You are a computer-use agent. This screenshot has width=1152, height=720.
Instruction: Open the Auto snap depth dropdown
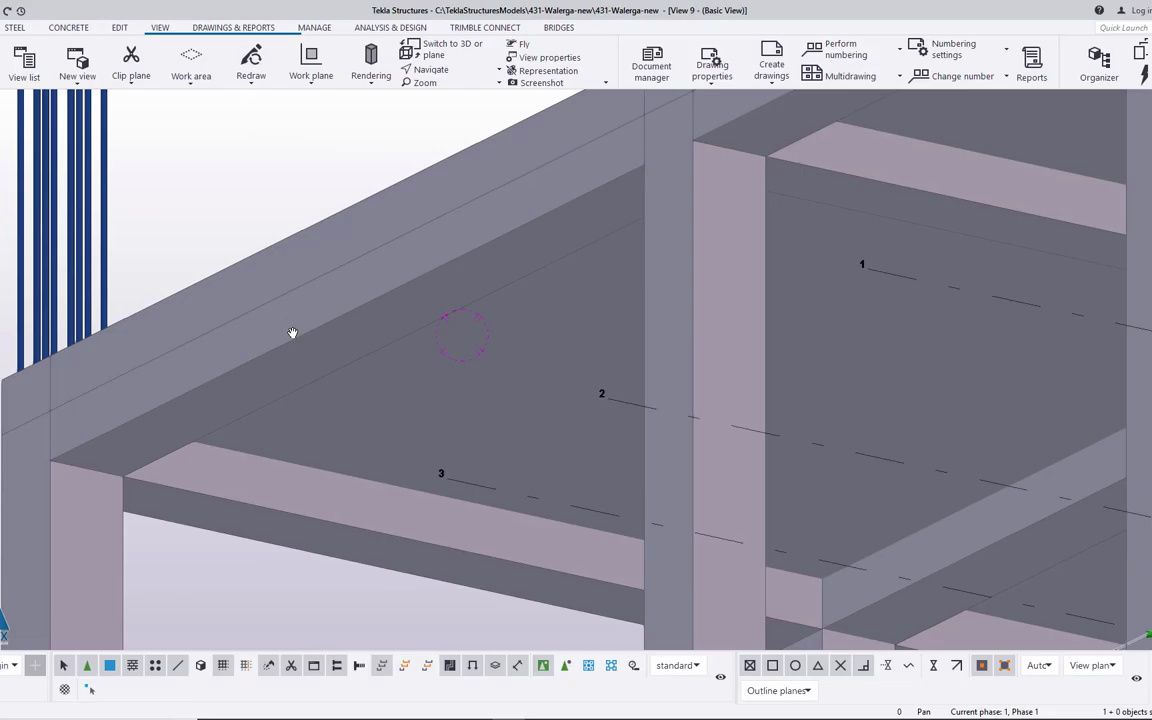(1039, 666)
